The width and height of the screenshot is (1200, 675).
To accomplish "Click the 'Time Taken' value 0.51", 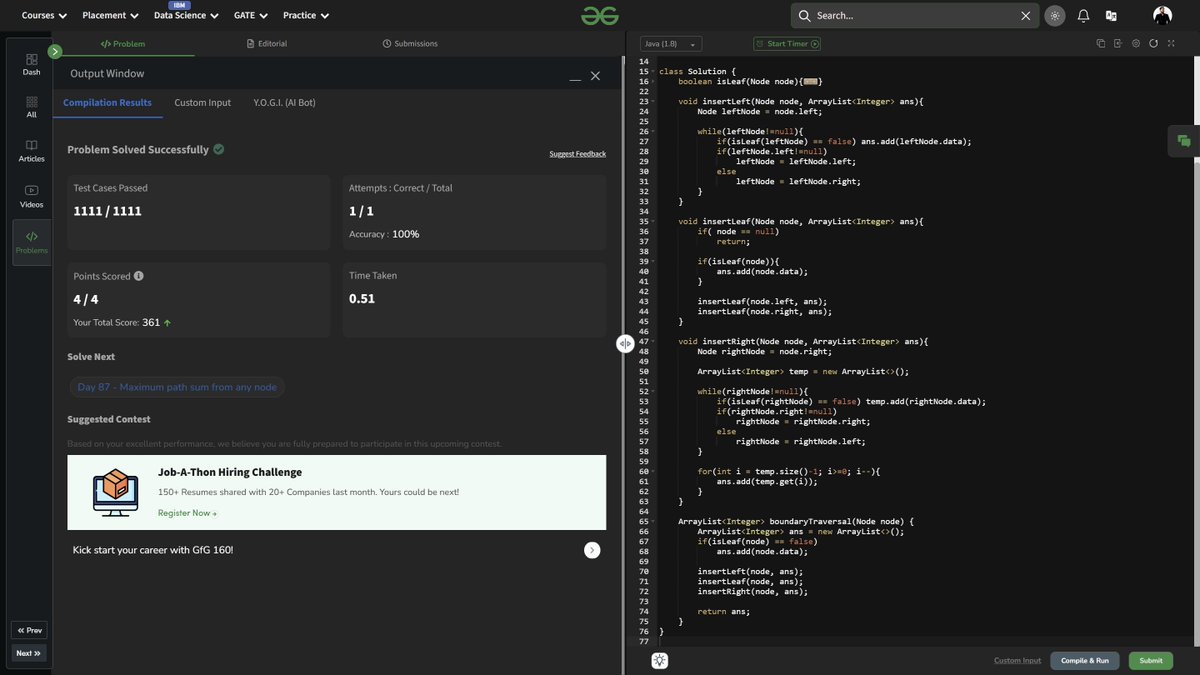I will pos(362,299).
